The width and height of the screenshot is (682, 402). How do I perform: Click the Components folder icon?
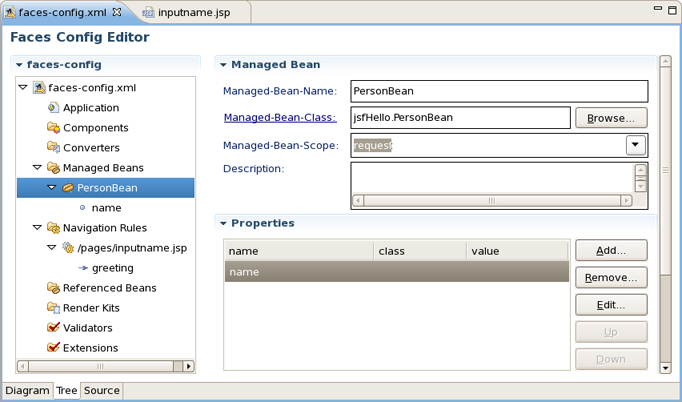pyautogui.click(x=53, y=128)
